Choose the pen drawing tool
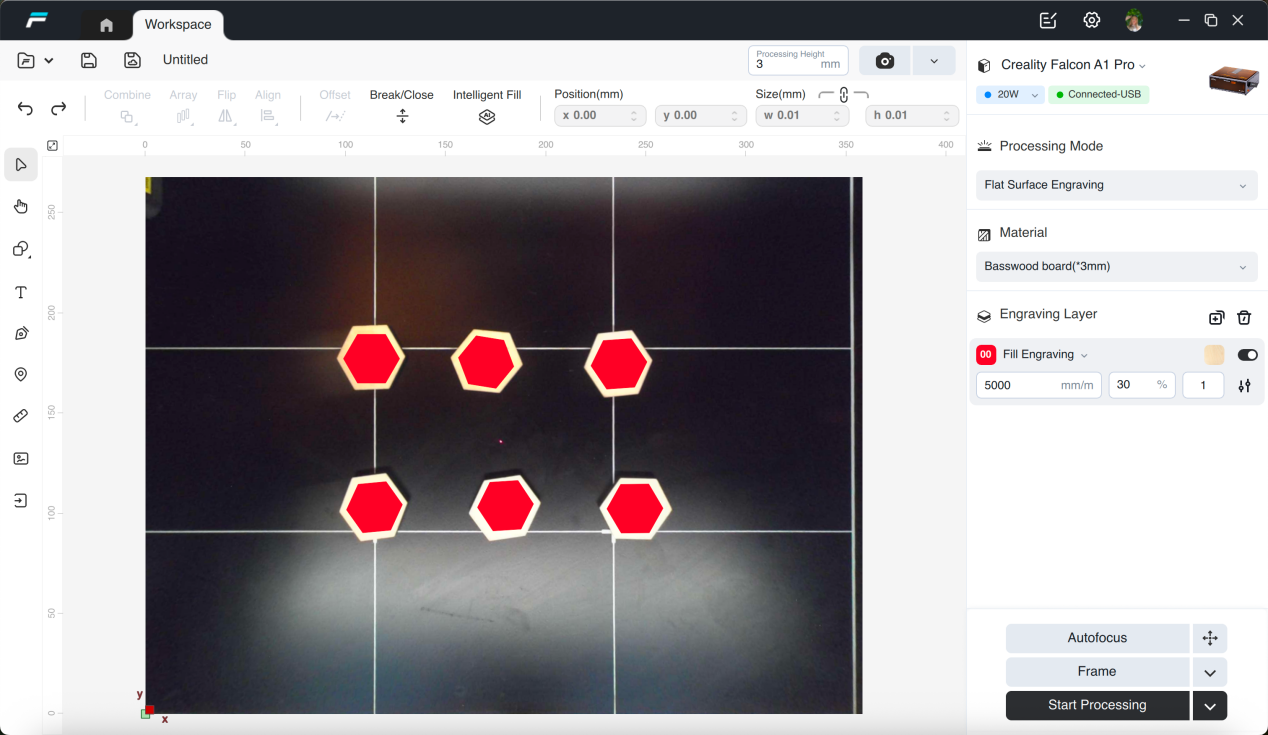1268x735 pixels. pos(21,333)
